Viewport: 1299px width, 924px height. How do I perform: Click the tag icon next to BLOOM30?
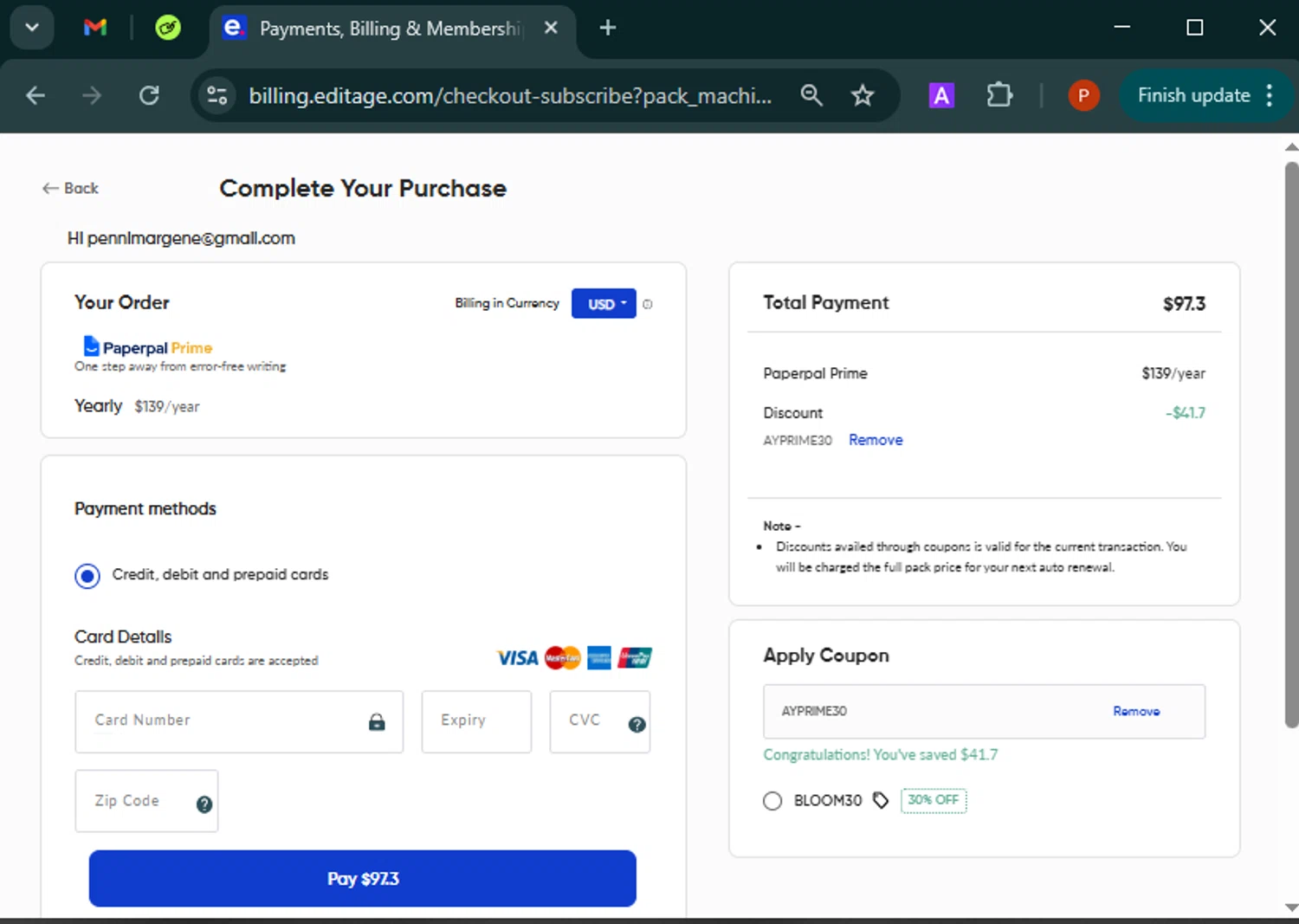click(881, 800)
